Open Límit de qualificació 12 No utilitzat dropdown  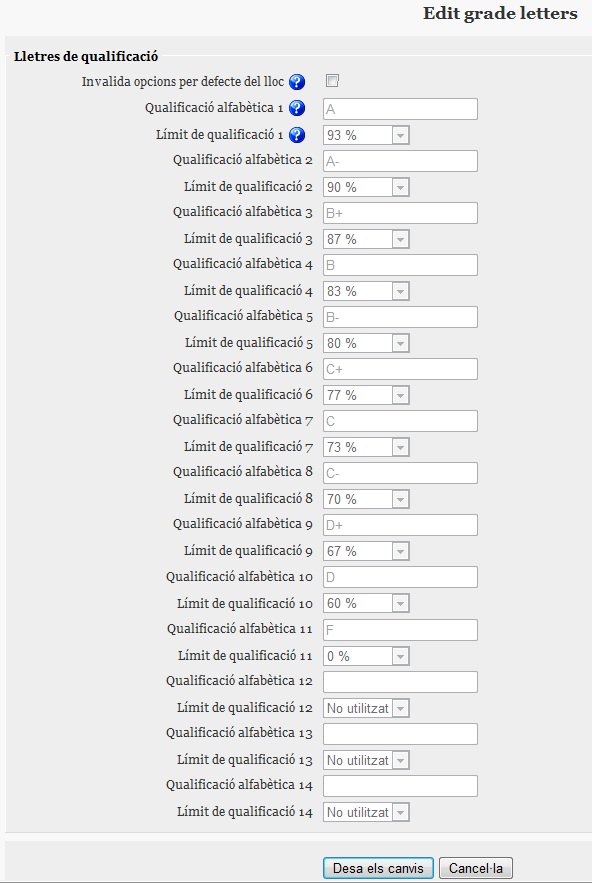click(x=366, y=708)
